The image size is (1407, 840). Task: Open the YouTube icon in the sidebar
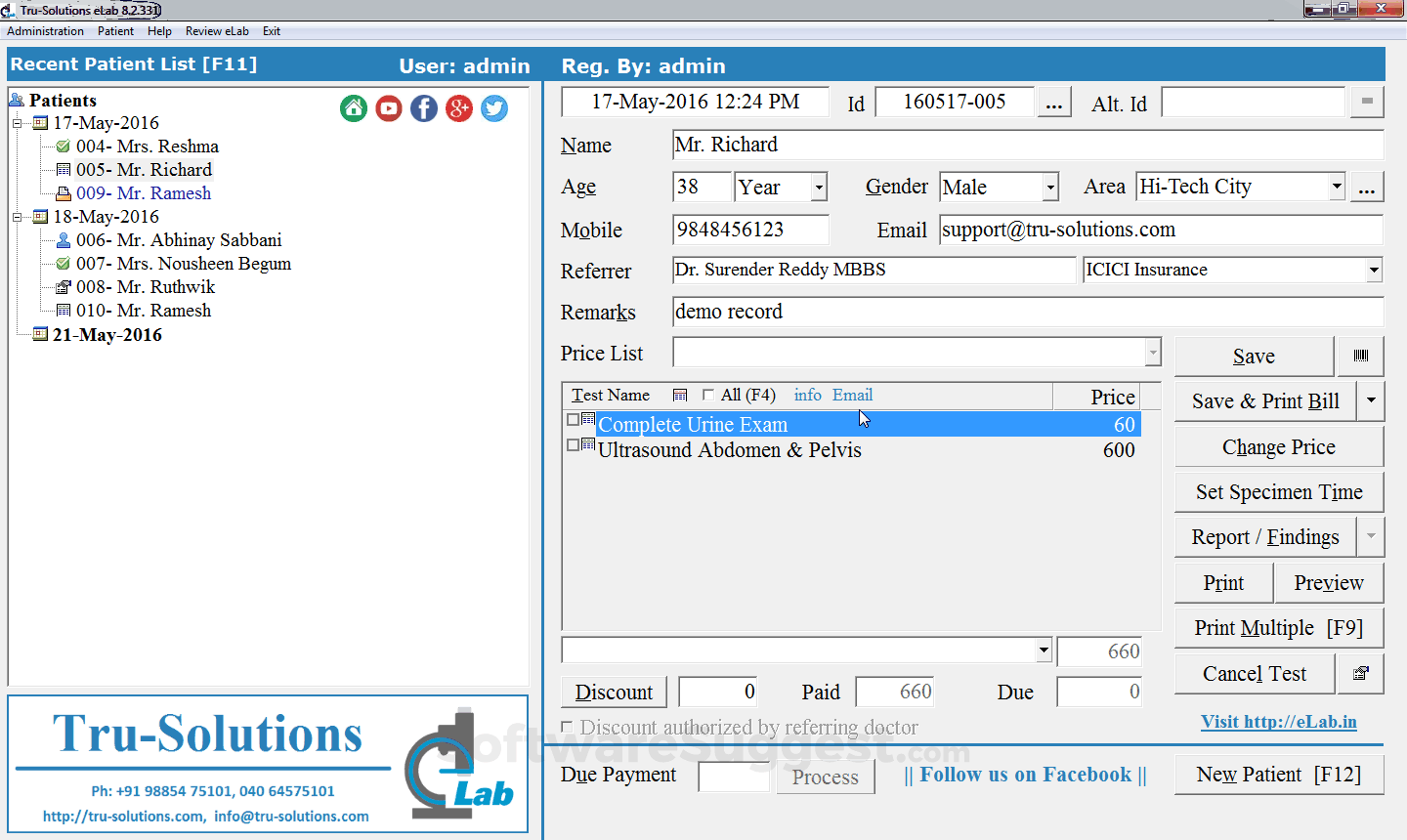[388, 108]
